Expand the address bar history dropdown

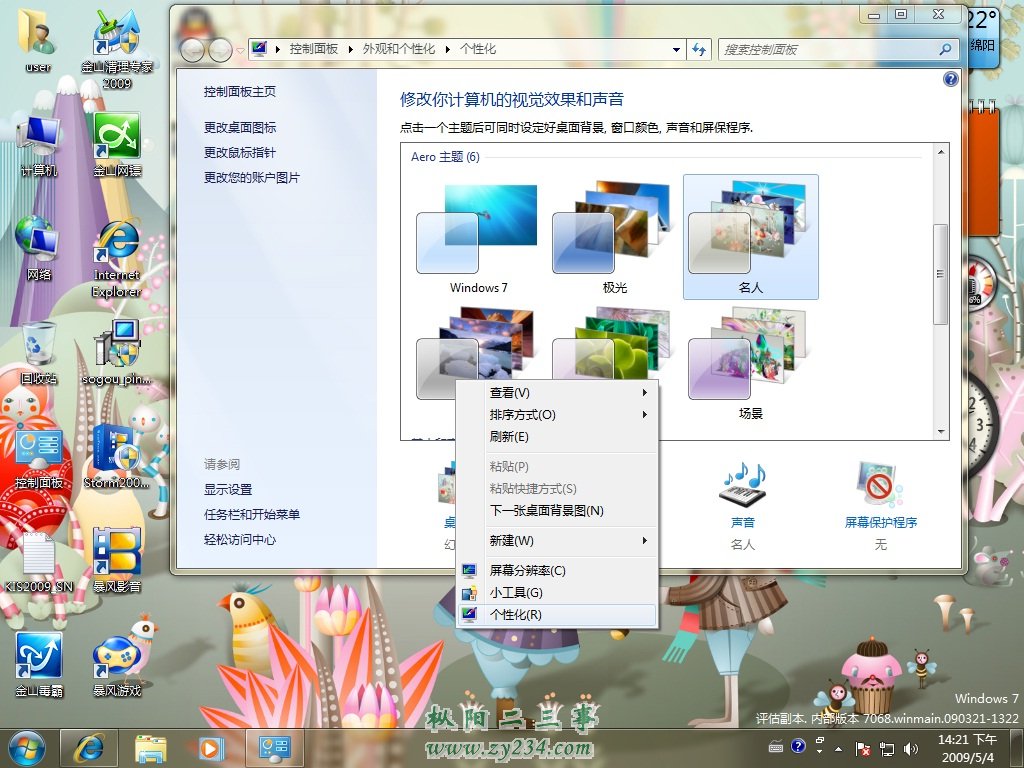(x=676, y=50)
